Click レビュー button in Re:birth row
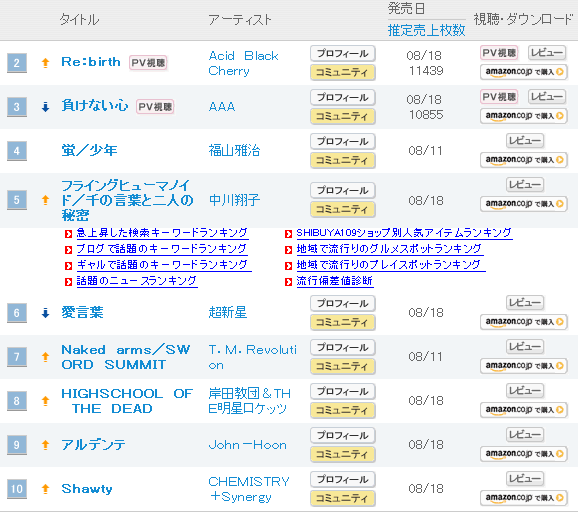This screenshot has width=578, height=513. [547, 53]
